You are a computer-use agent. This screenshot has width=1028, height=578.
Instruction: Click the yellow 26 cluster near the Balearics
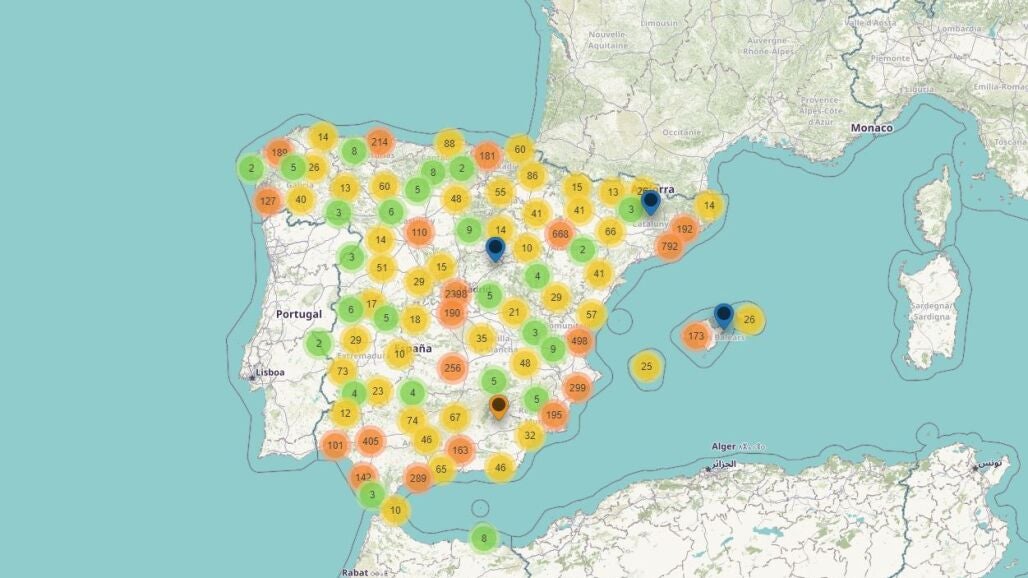[749, 320]
